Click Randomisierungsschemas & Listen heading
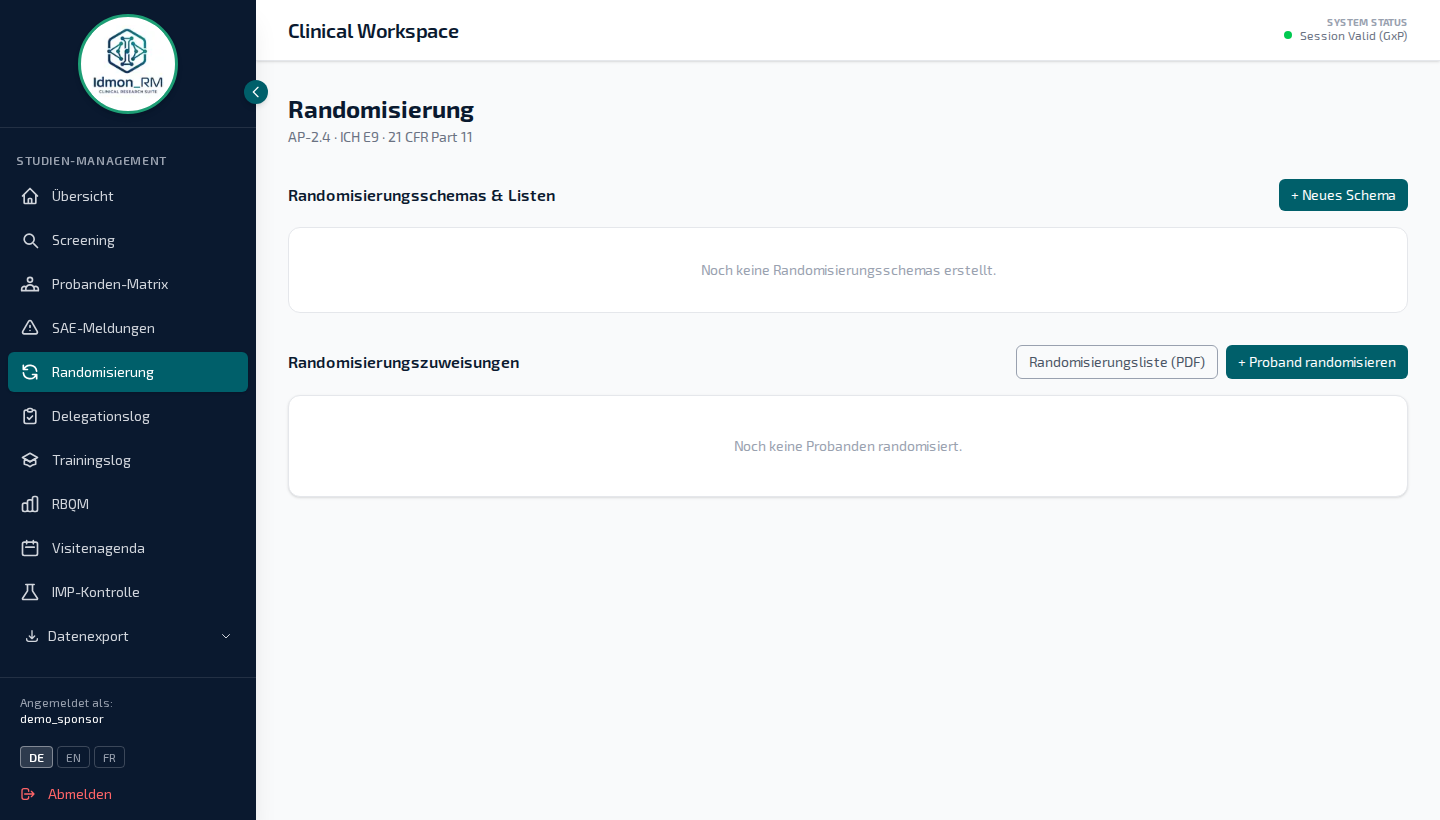Image resolution: width=1440 pixels, height=820 pixels. click(x=421, y=196)
